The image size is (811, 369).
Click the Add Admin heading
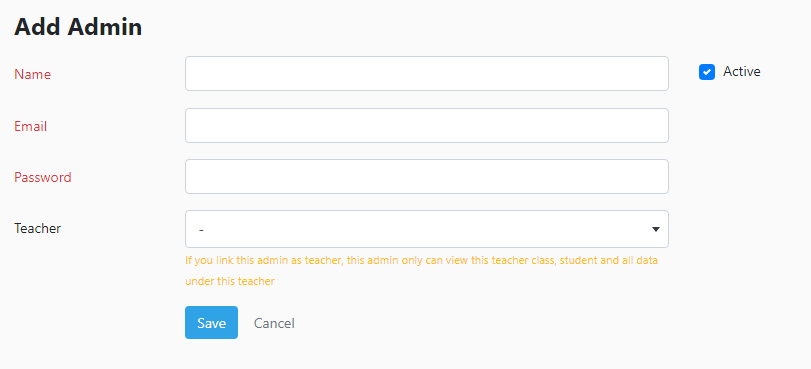(x=78, y=26)
